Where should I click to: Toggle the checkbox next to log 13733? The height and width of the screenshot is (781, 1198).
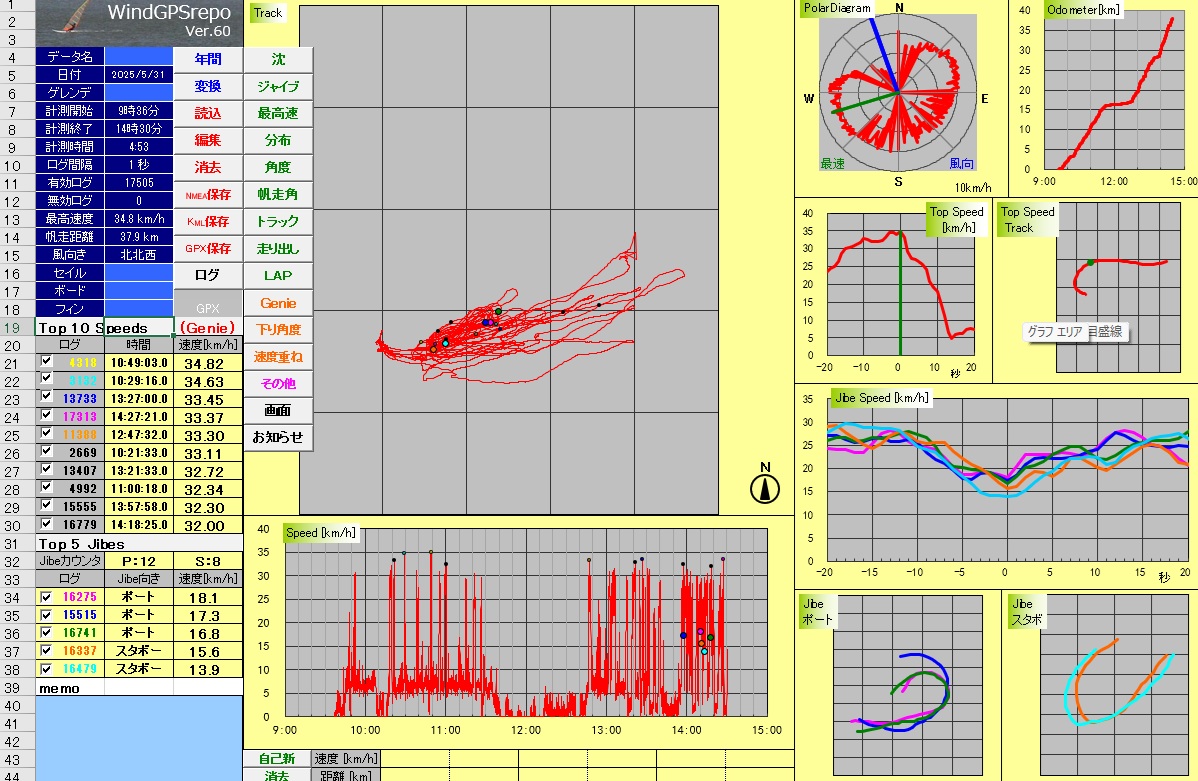click(47, 397)
